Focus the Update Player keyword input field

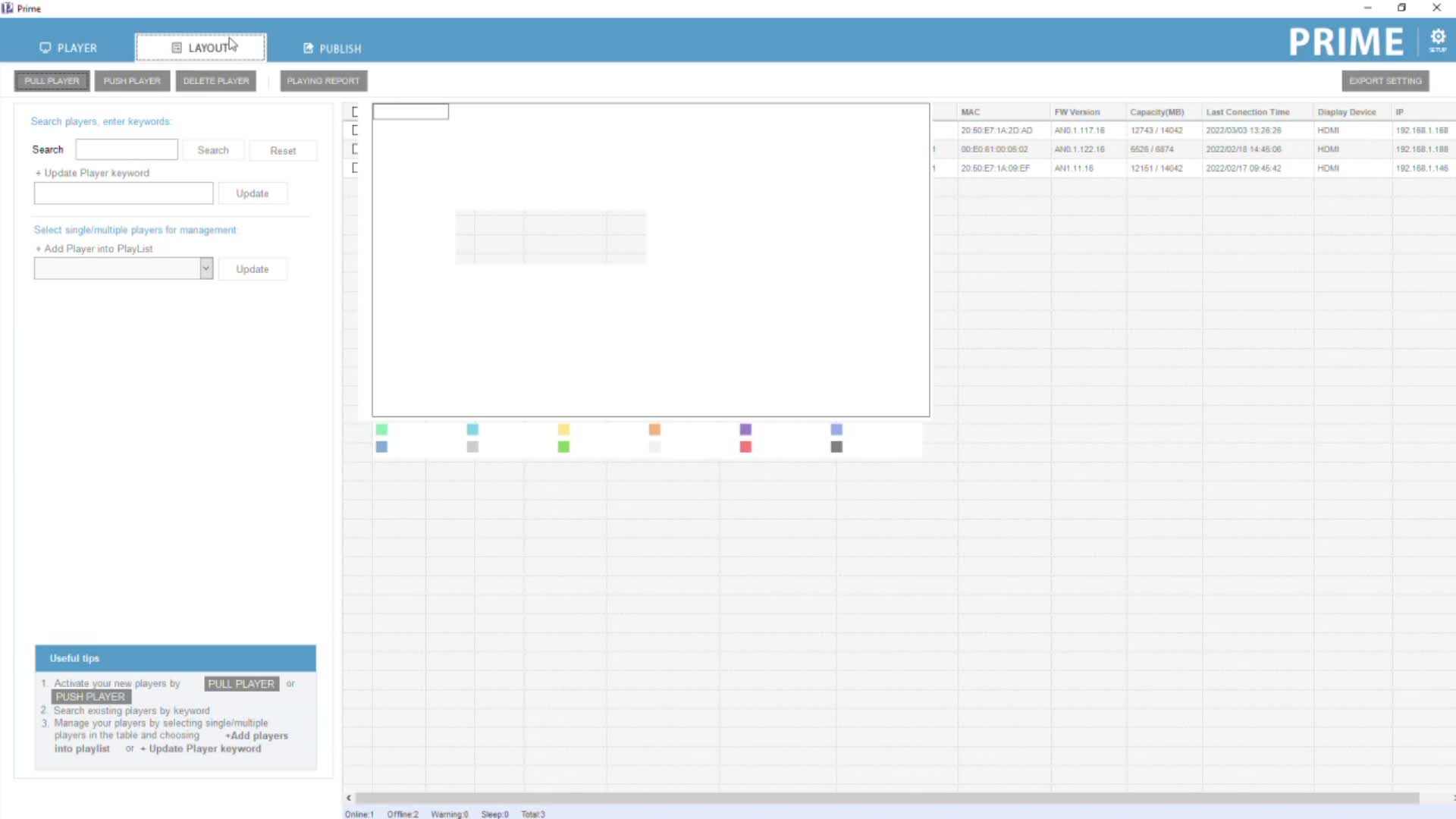(124, 193)
